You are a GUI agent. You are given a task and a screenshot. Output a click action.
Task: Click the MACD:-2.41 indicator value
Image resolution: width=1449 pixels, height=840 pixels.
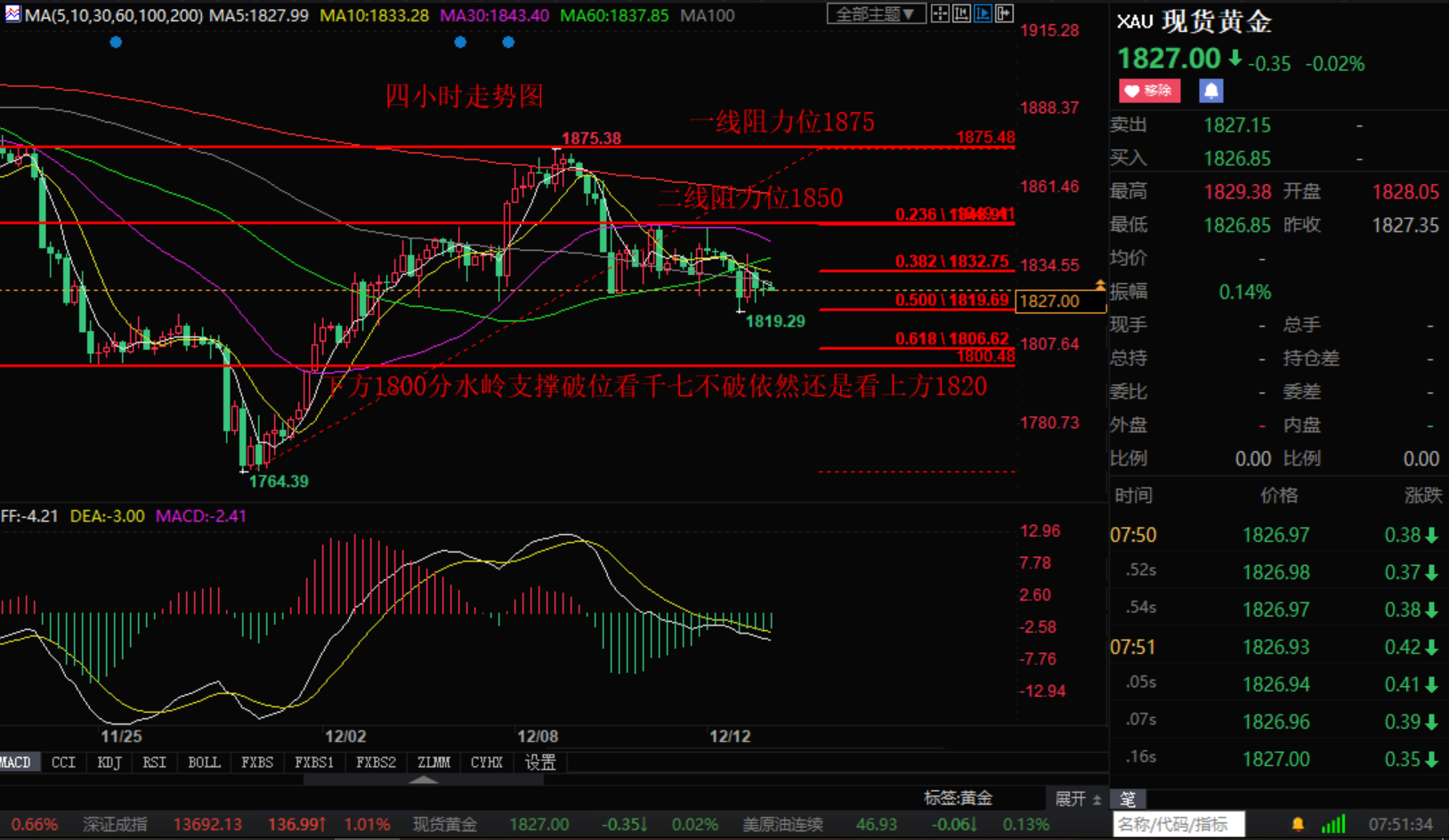[x=201, y=516]
